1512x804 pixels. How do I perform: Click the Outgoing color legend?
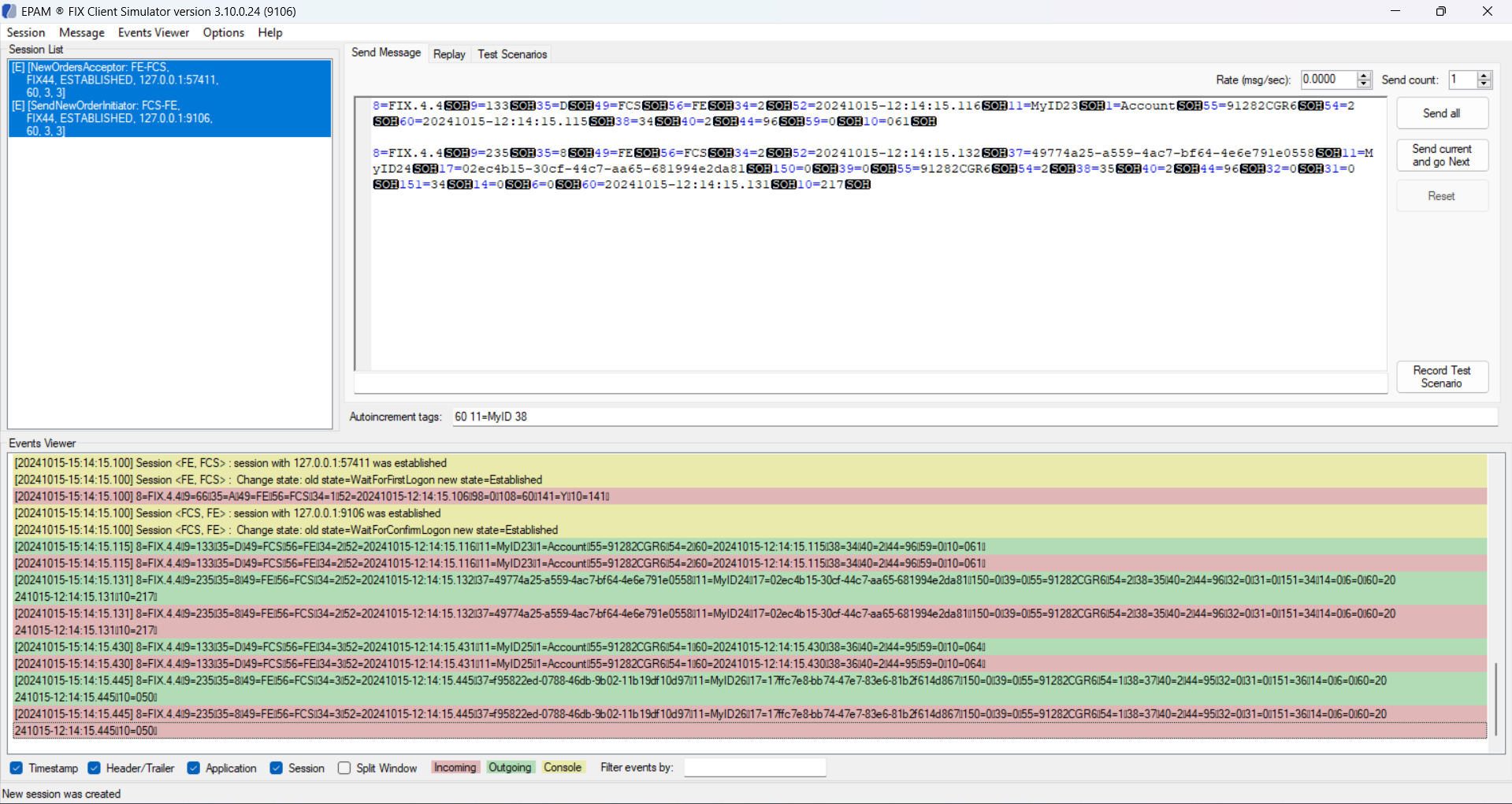coord(510,767)
